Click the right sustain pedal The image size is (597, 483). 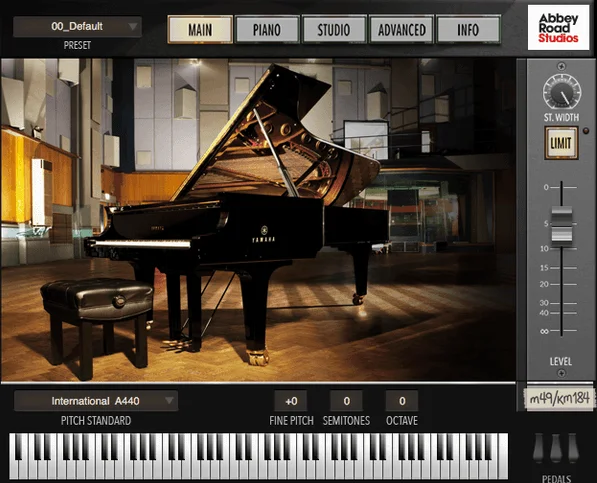click(573, 448)
